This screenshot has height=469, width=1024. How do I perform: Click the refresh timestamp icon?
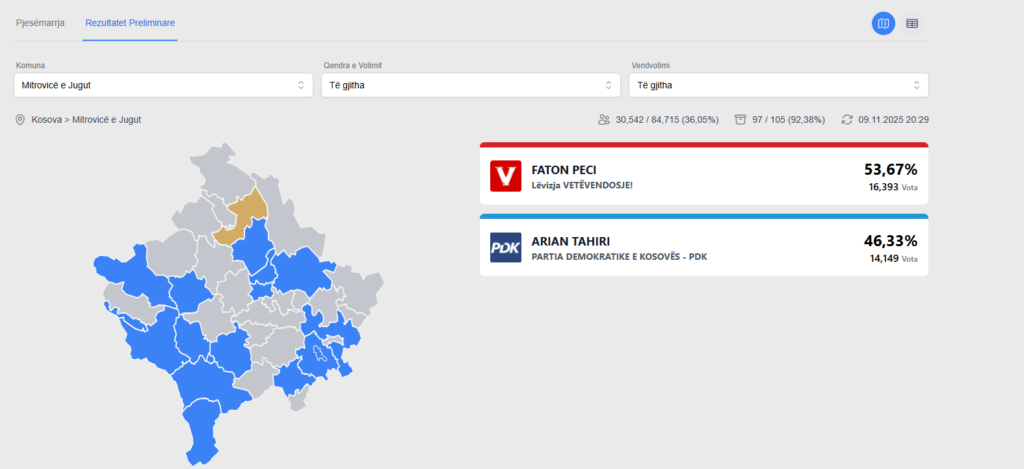[x=847, y=120]
